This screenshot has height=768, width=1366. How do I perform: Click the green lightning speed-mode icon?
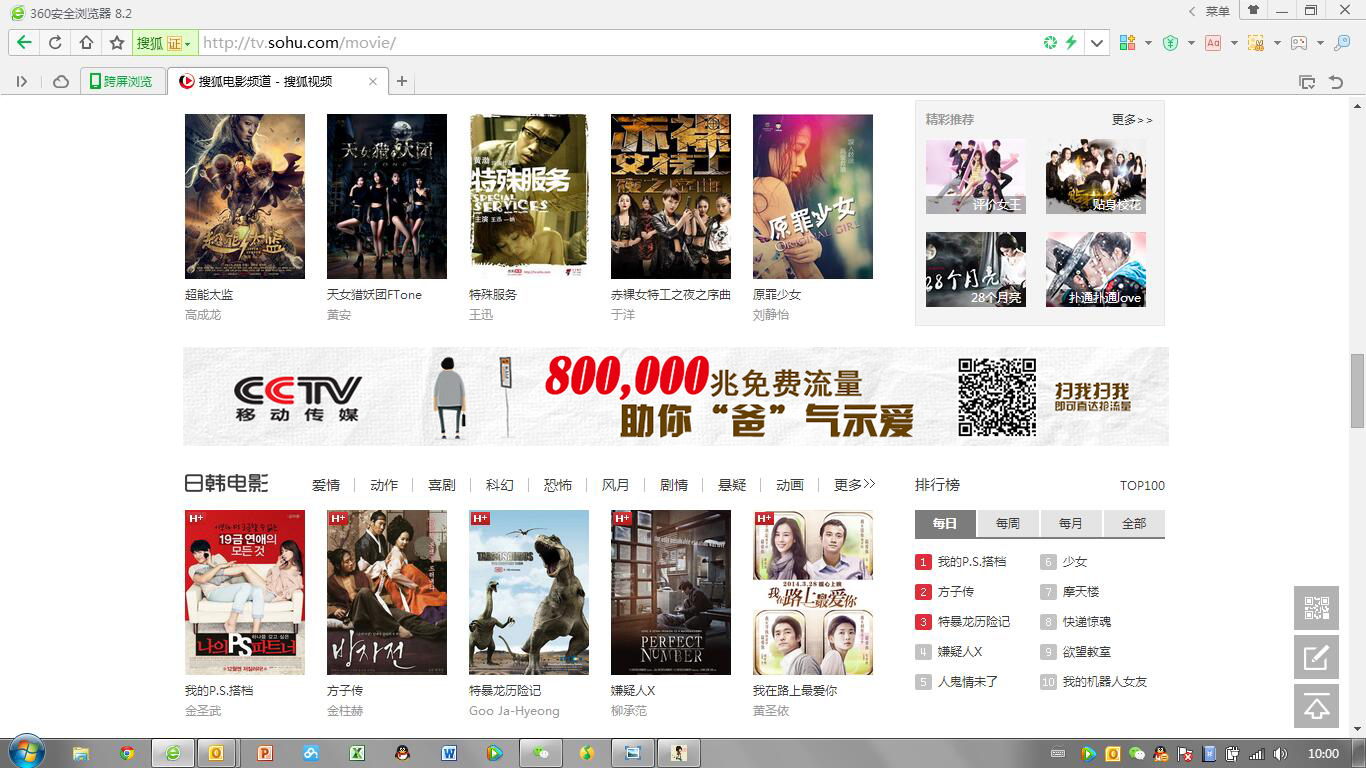(1071, 43)
